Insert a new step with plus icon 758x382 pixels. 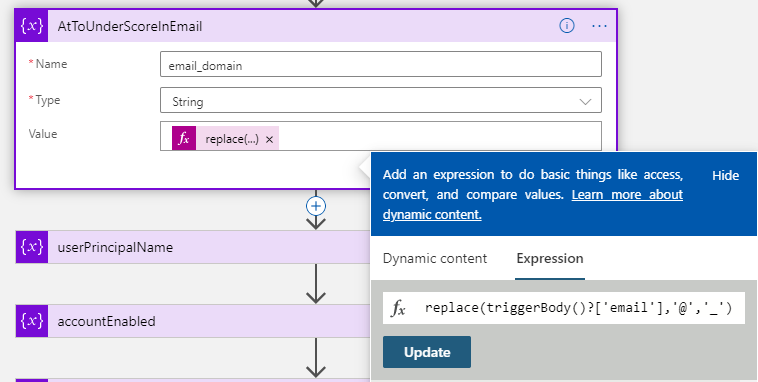click(316, 206)
